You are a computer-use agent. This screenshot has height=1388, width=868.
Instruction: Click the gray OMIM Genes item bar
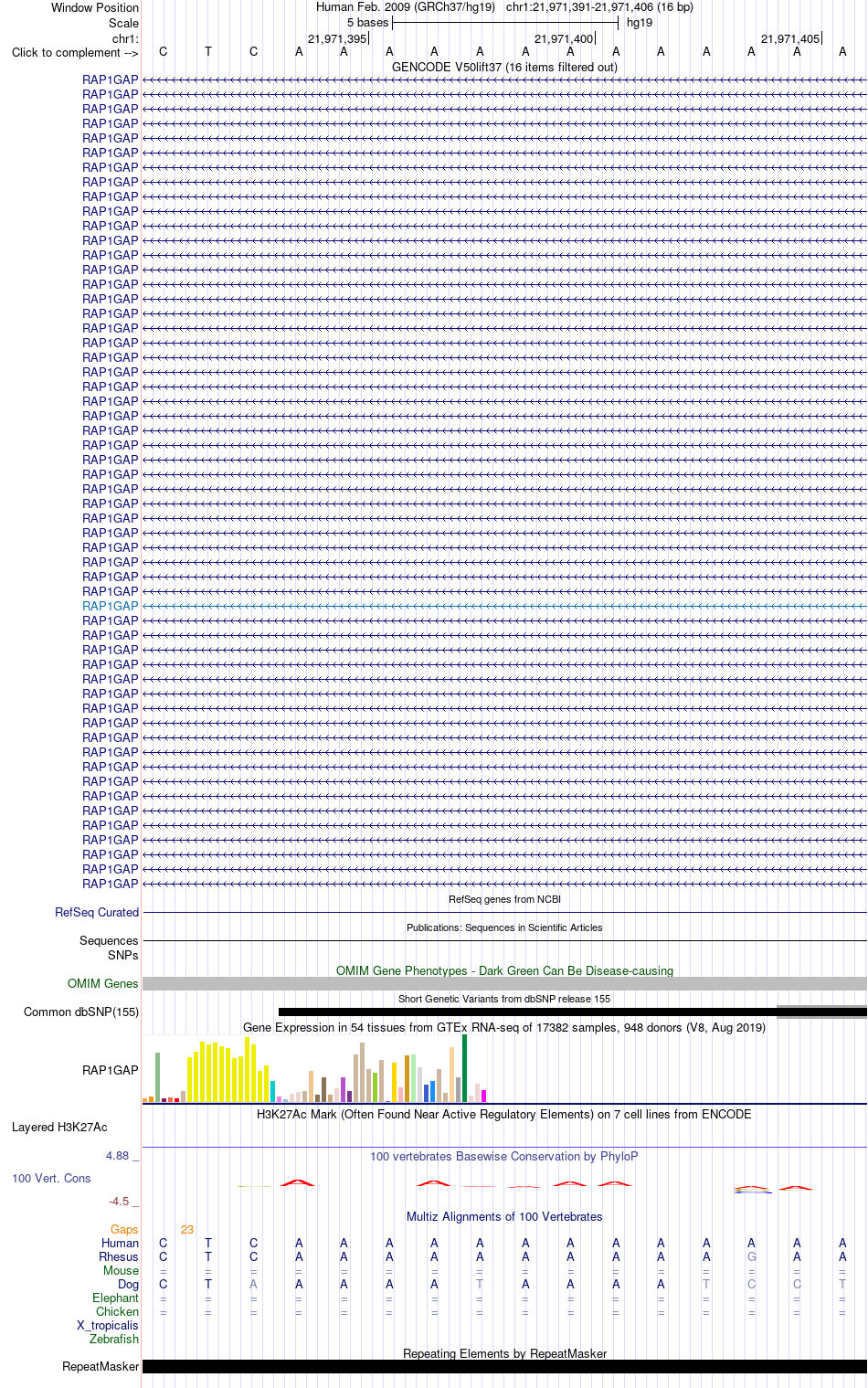point(504,983)
